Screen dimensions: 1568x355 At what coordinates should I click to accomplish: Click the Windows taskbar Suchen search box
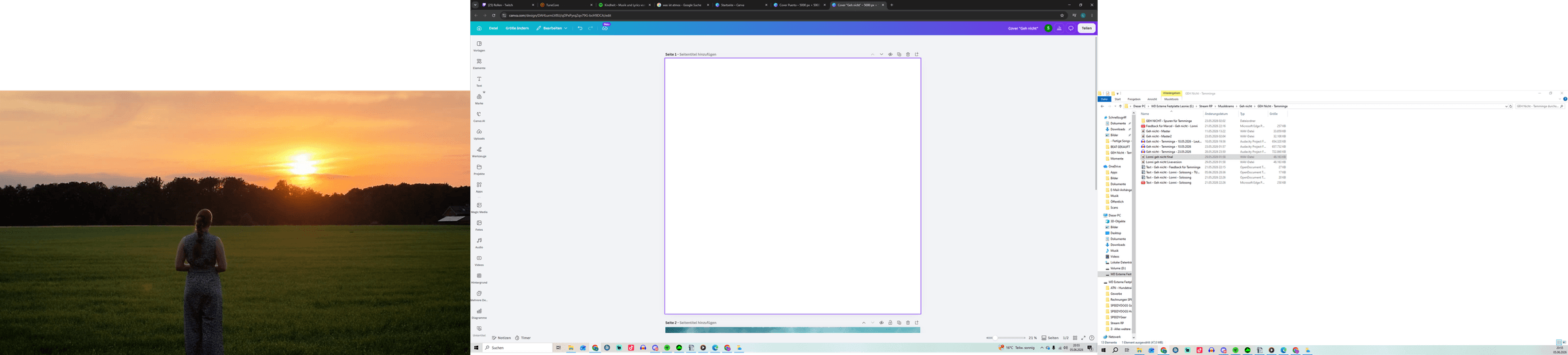click(517, 348)
